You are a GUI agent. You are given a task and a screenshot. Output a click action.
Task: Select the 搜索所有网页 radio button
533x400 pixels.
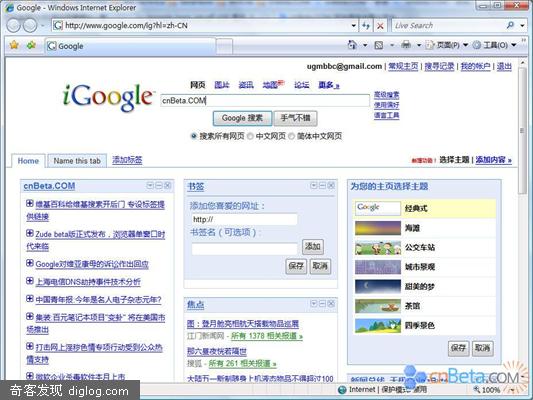pos(194,136)
